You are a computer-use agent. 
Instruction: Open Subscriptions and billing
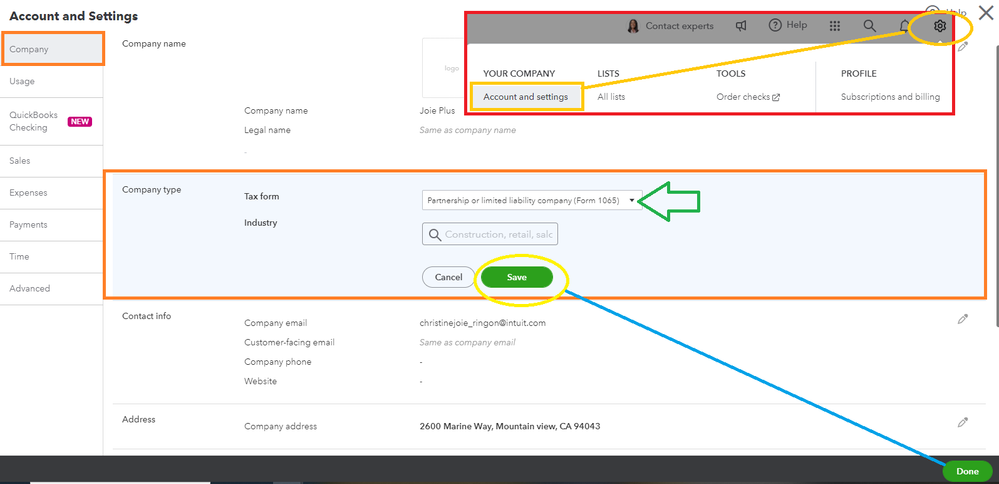(890, 97)
